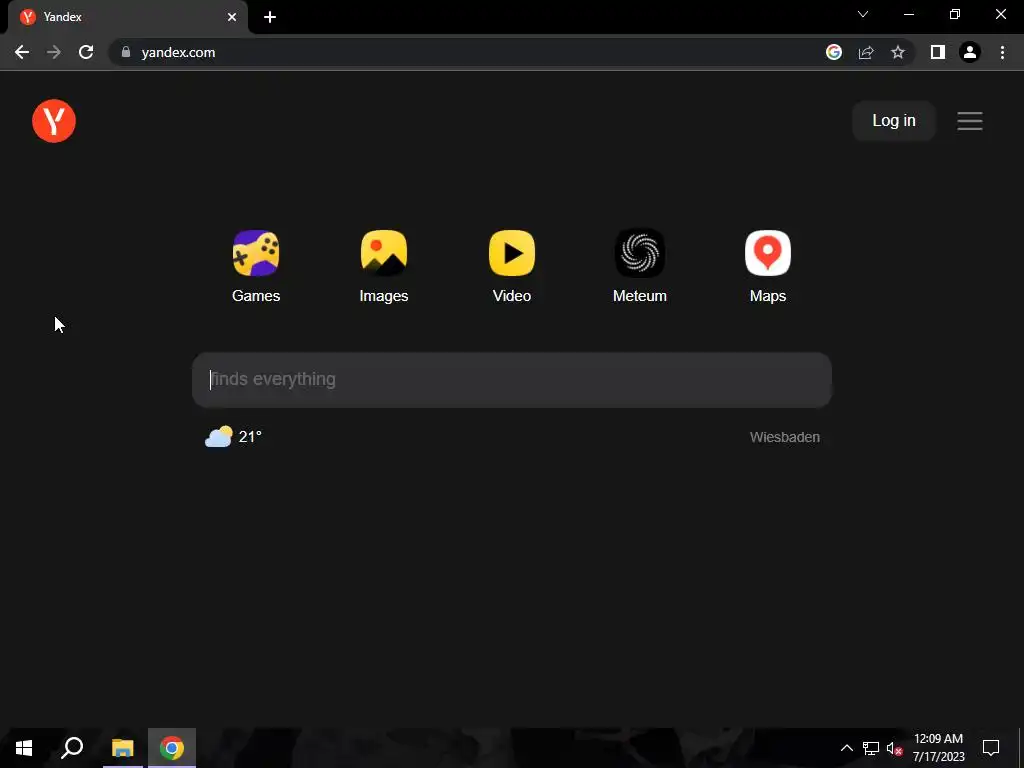Open the taskbar clock and date
This screenshot has height=768, width=1024.
[x=938, y=748]
